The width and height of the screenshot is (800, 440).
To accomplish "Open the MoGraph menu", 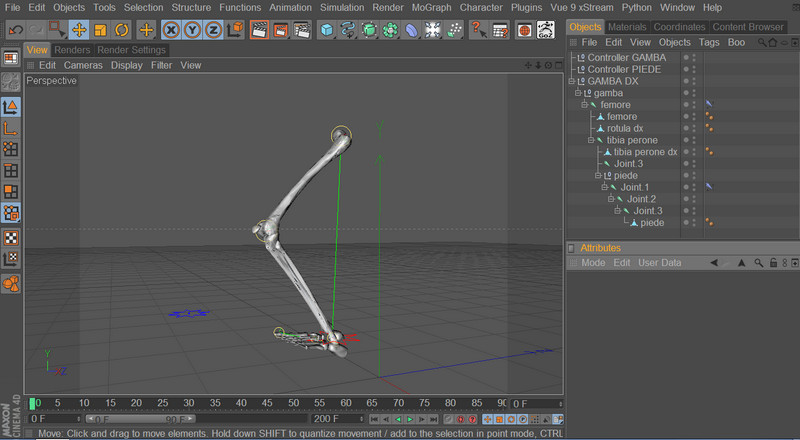I will pyautogui.click(x=432, y=8).
